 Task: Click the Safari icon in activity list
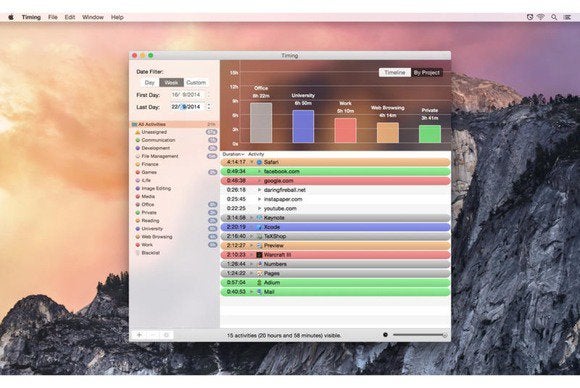point(259,162)
